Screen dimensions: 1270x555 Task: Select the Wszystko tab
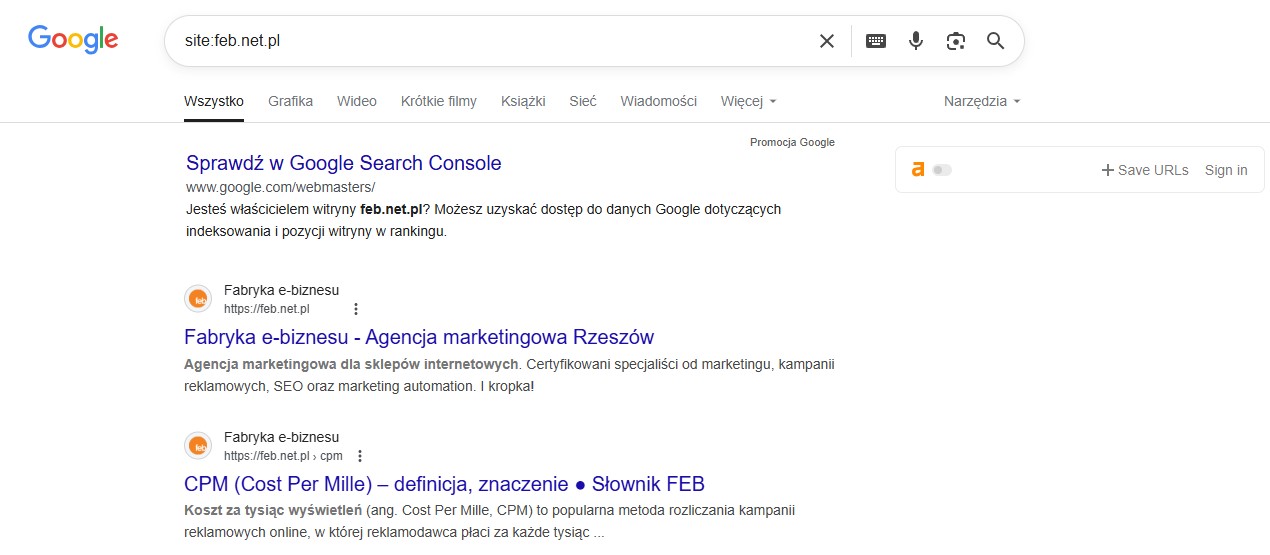point(214,101)
